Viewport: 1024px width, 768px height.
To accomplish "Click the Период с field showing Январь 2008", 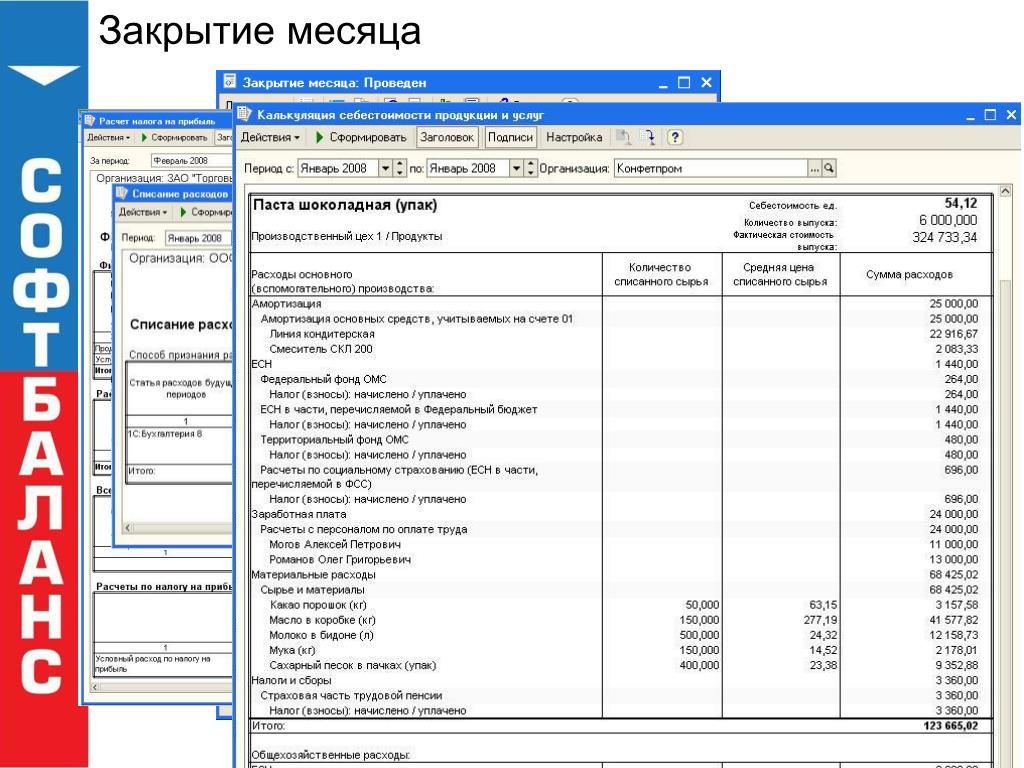I will pyautogui.click(x=337, y=168).
